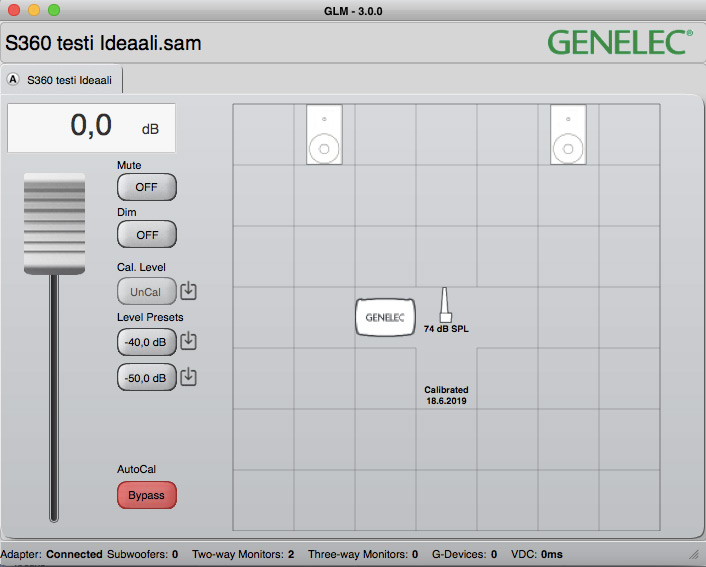Minimize the GLM window with the yellow button

pyautogui.click(x=34, y=10)
